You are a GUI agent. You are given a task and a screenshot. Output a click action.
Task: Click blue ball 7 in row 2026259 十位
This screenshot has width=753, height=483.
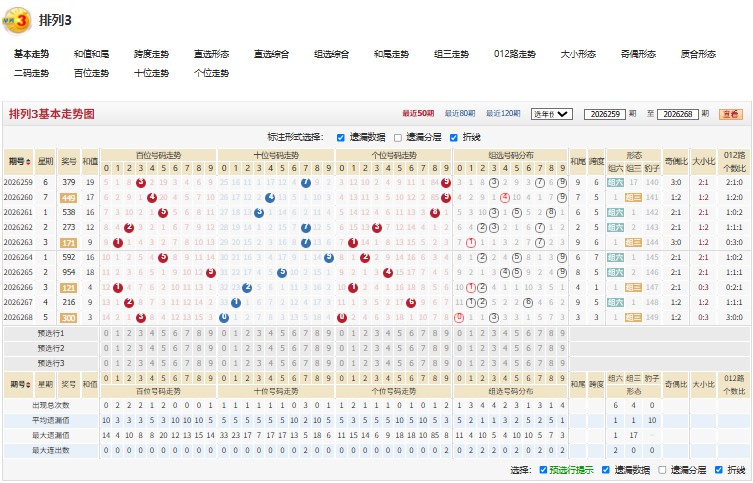(x=305, y=182)
